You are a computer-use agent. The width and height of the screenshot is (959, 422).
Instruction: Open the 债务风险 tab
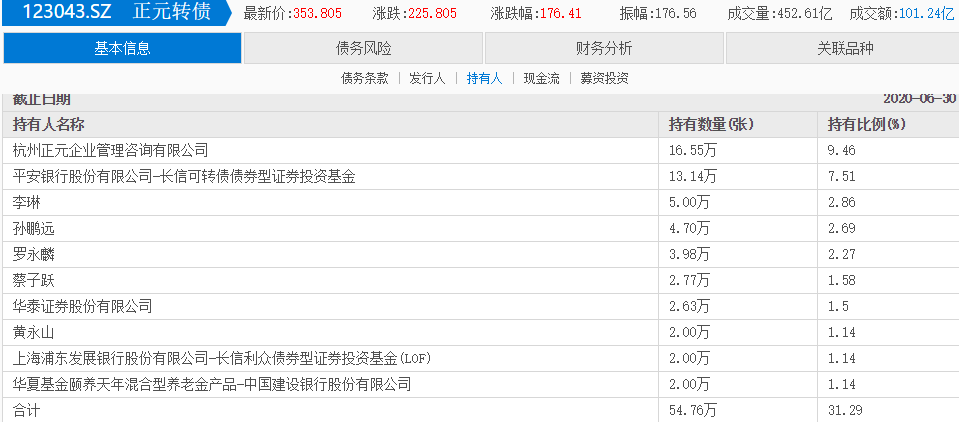tap(363, 48)
